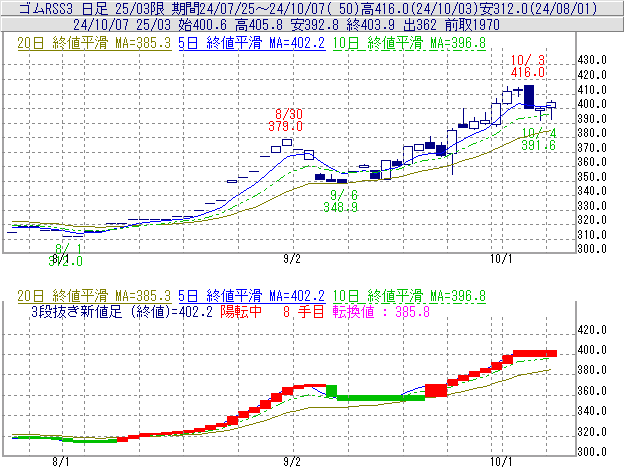Click the '10/1' date label on upper chart axis
Viewport: 624px width, 475px height.
(x=501, y=259)
